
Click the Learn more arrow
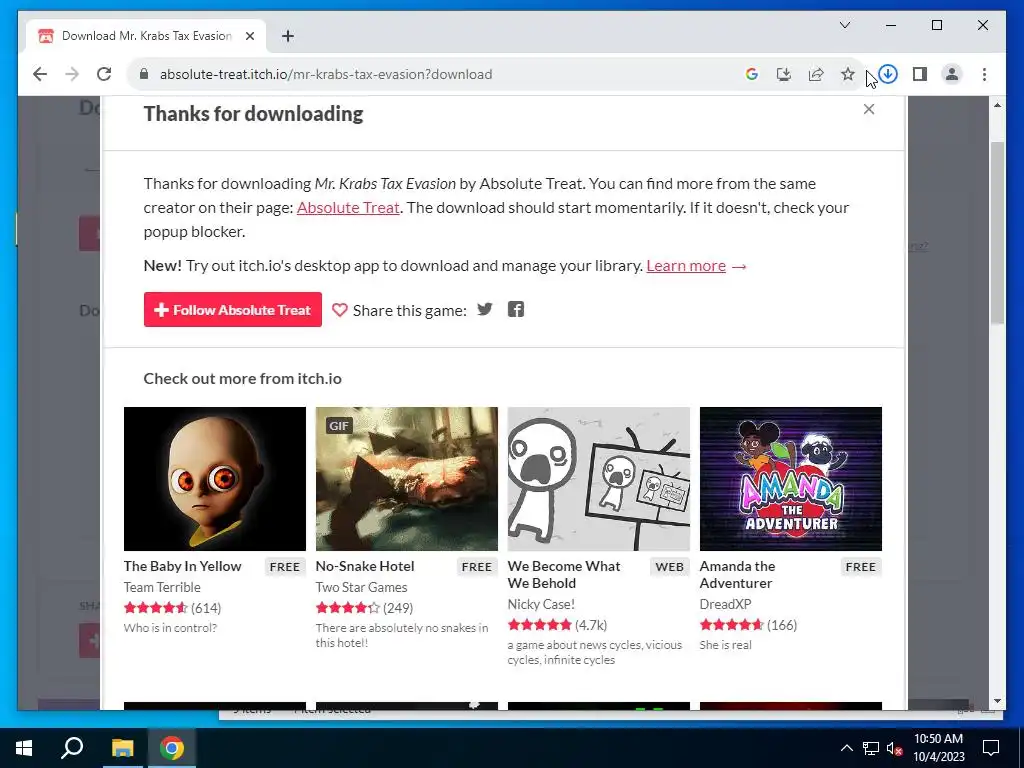click(x=739, y=266)
